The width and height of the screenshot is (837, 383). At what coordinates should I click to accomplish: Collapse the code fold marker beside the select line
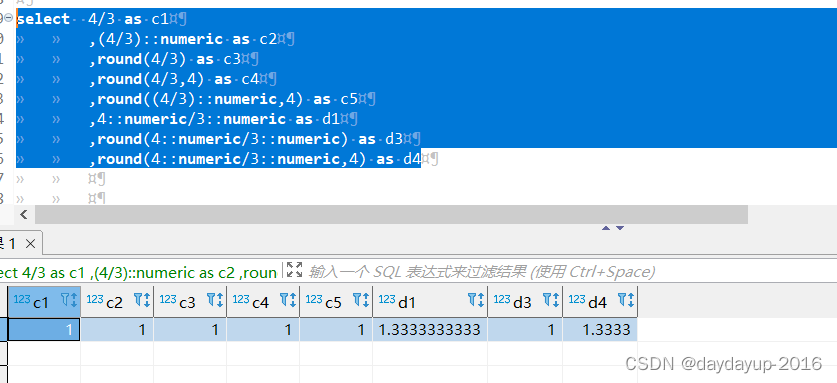tap(9, 19)
